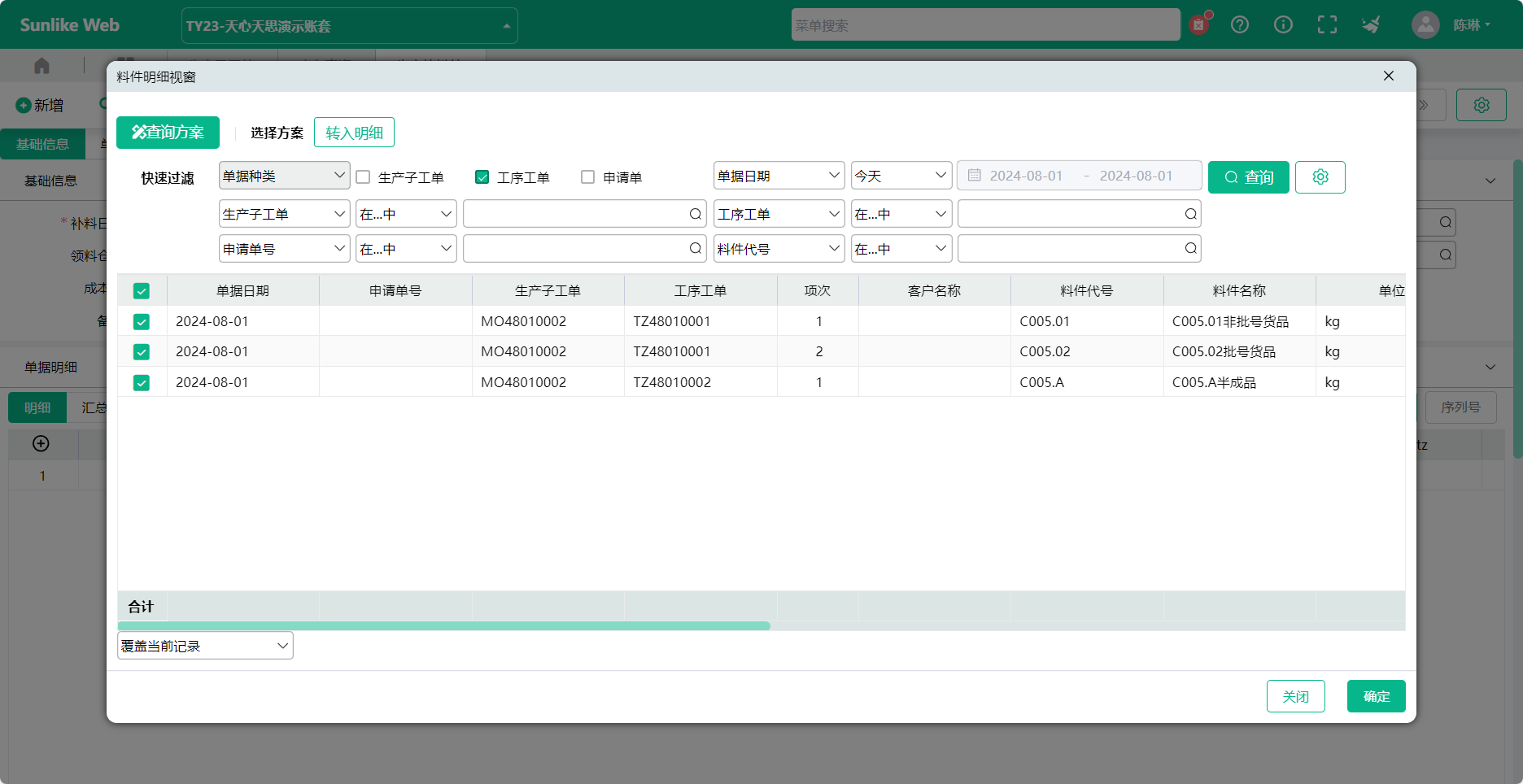The height and width of the screenshot is (784, 1523).
Task: Click the 生产子工单 filter value input
Action: 584,214
